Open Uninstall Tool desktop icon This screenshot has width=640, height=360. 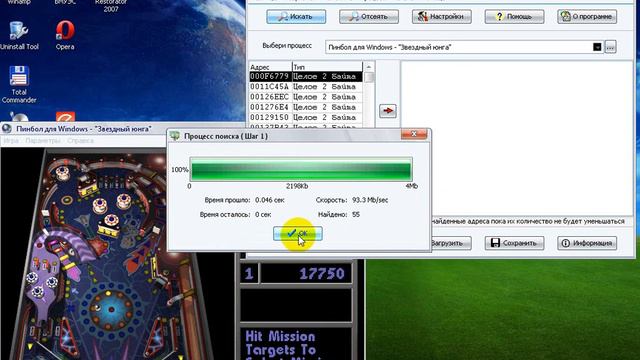point(19,36)
